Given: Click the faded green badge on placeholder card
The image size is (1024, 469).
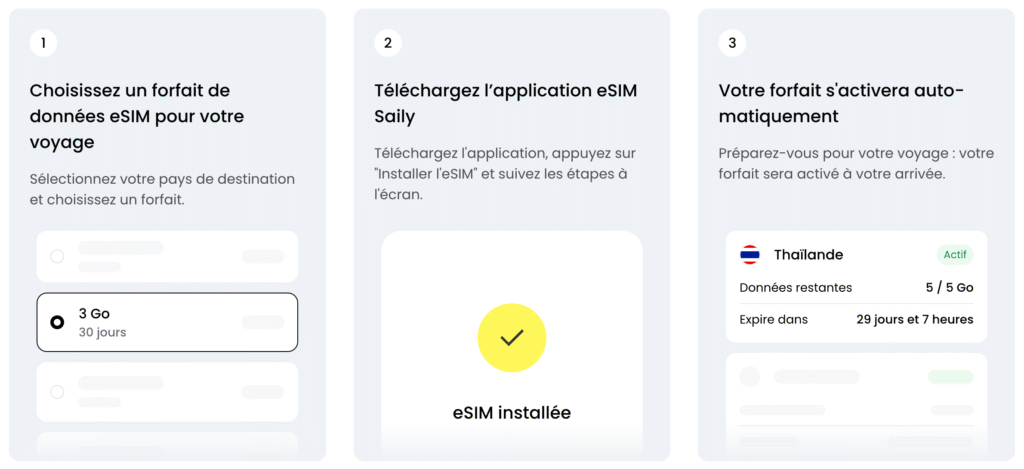Looking at the screenshot, I should [951, 377].
